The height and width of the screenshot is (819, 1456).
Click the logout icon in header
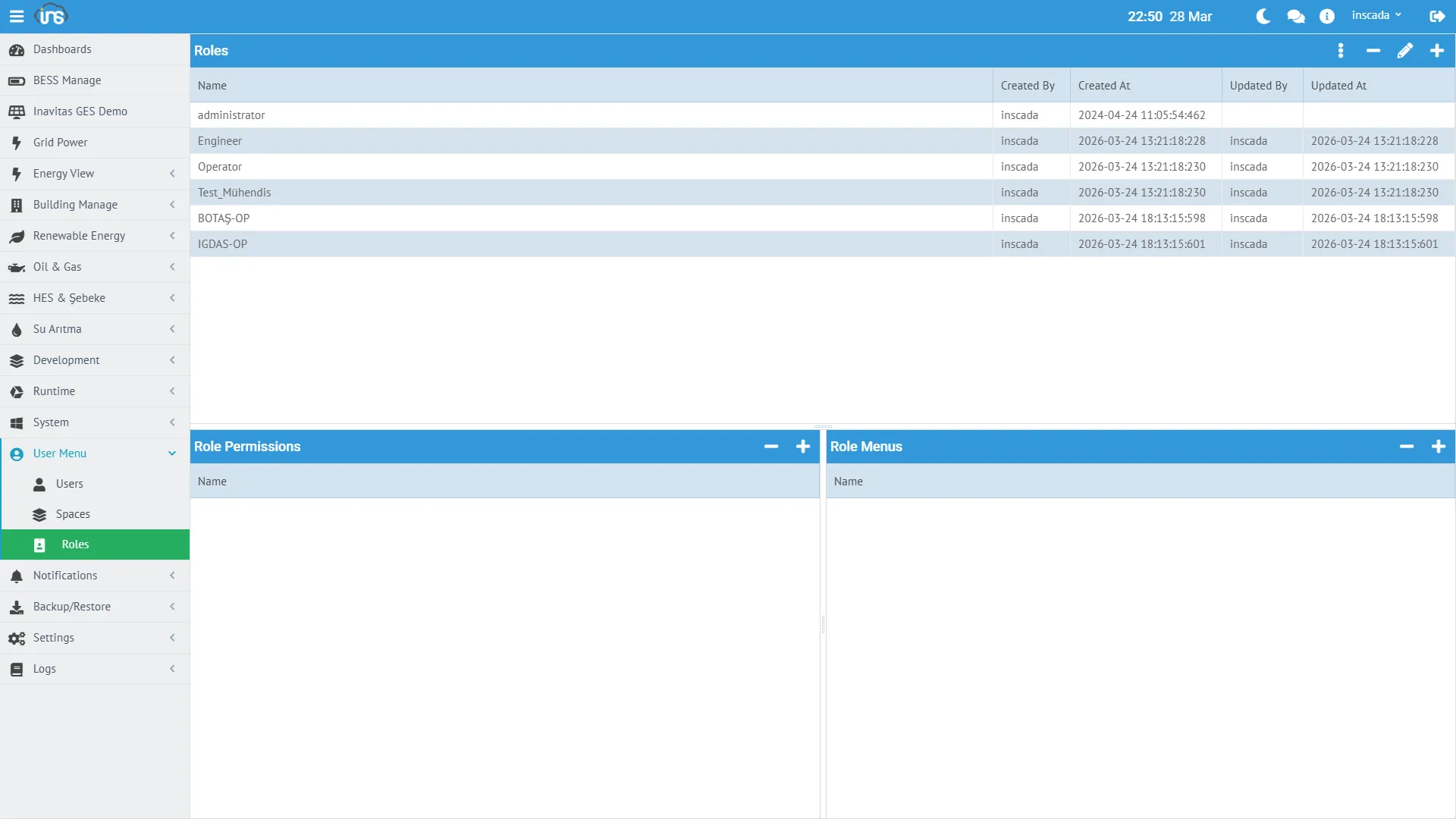coord(1436,16)
